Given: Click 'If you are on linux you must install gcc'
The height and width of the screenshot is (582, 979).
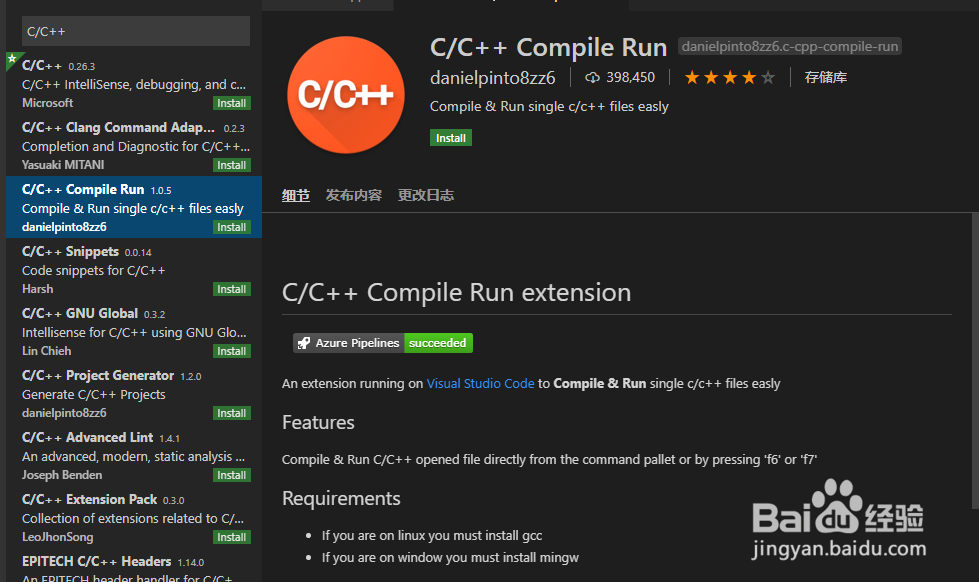Looking at the screenshot, I should pyautogui.click(x=431, y=536).
